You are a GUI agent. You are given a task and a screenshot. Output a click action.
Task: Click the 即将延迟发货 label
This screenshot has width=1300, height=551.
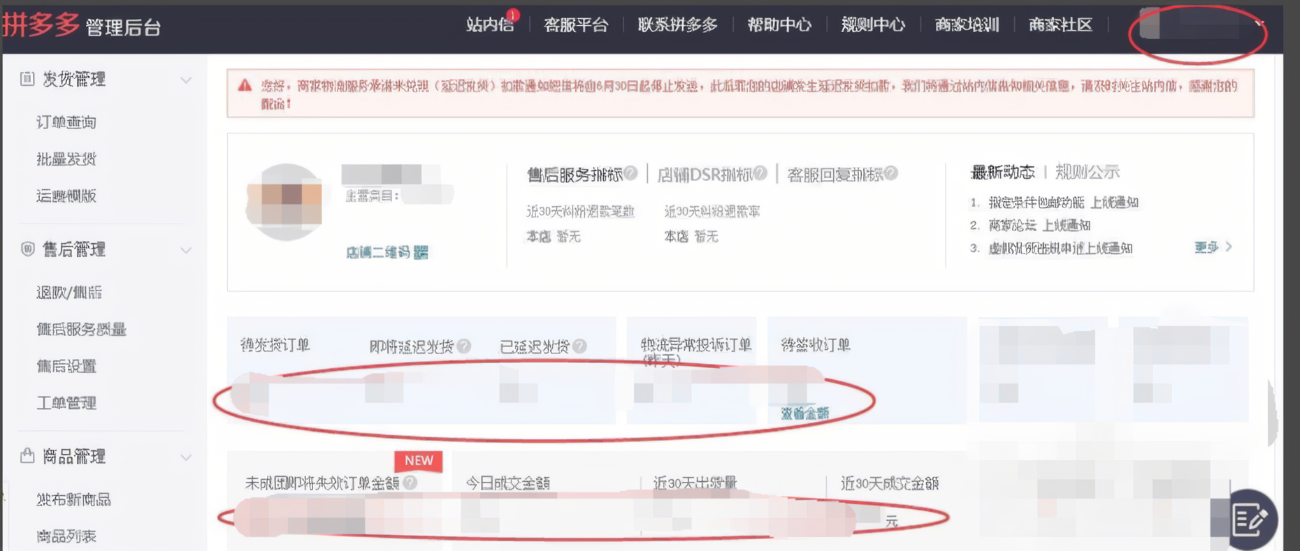coord(411,347)
